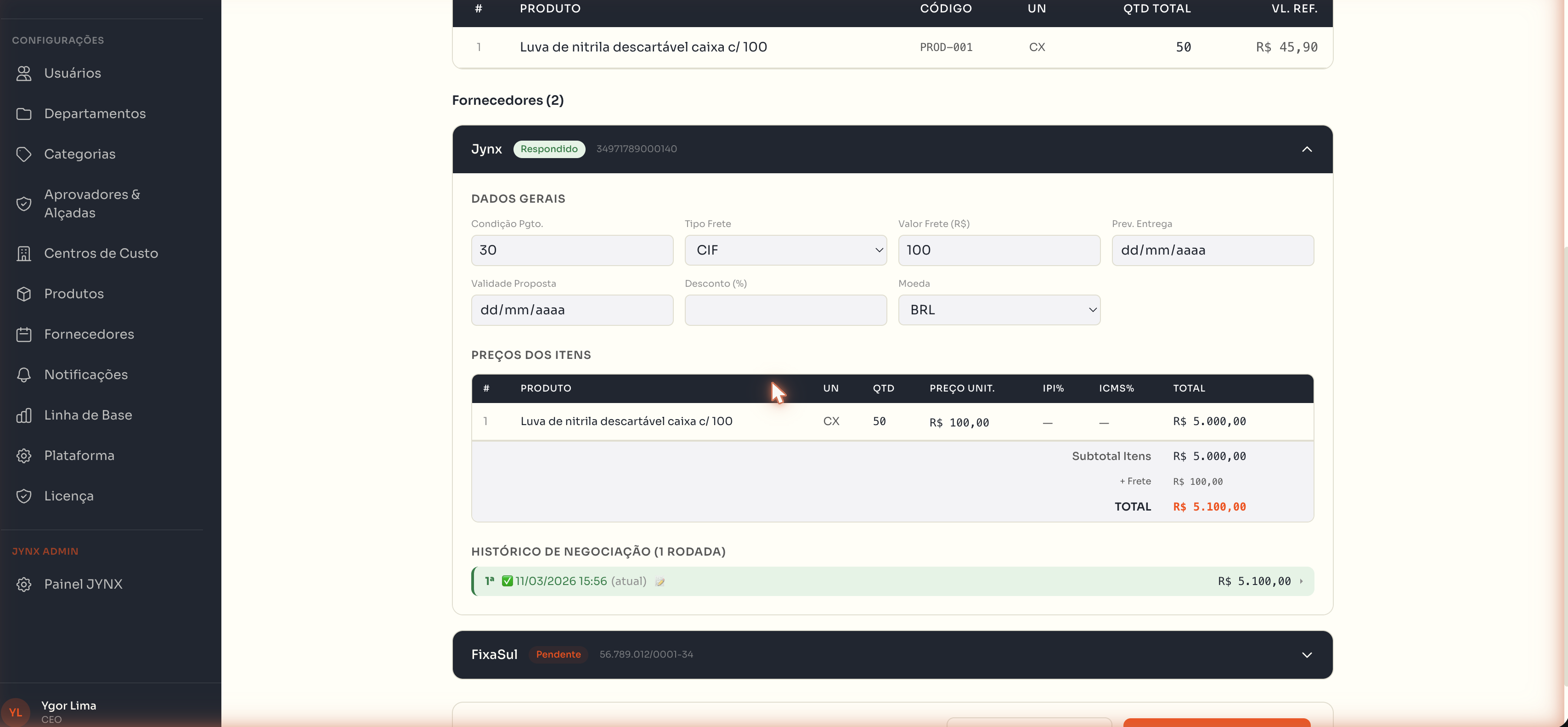This screenshot has height=727, width=1568.
Task: Expand the 1ª negotiation round arrow
Action: coord(1302,581)
